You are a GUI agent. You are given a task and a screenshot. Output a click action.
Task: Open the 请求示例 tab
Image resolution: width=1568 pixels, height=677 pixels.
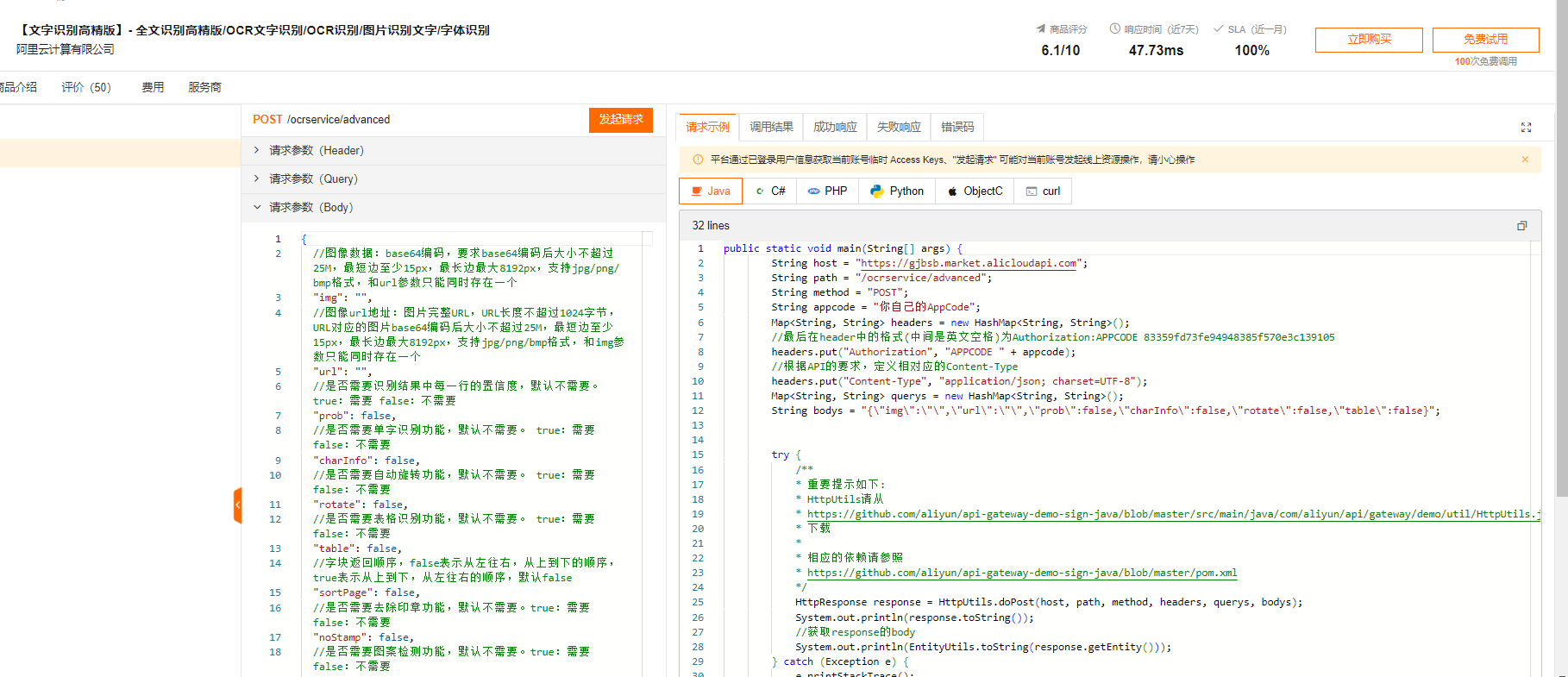[x=707, y=127]
